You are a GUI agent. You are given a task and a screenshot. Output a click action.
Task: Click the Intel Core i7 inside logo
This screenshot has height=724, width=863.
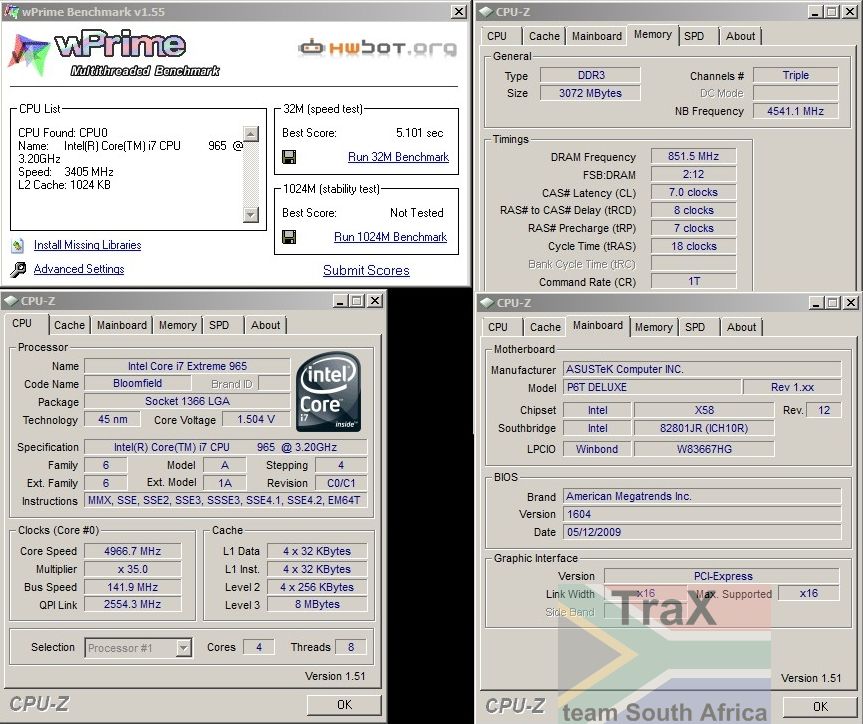(328, 391)
